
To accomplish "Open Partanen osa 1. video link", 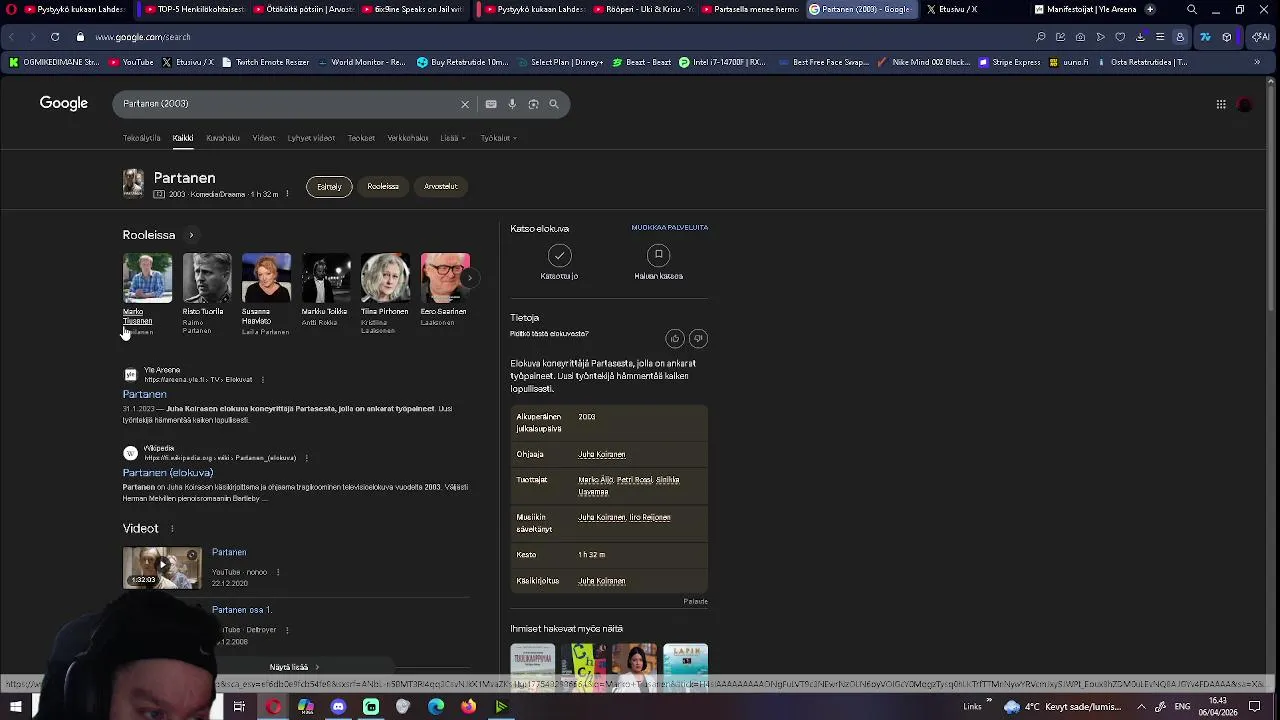I will [x=242, y=610].
